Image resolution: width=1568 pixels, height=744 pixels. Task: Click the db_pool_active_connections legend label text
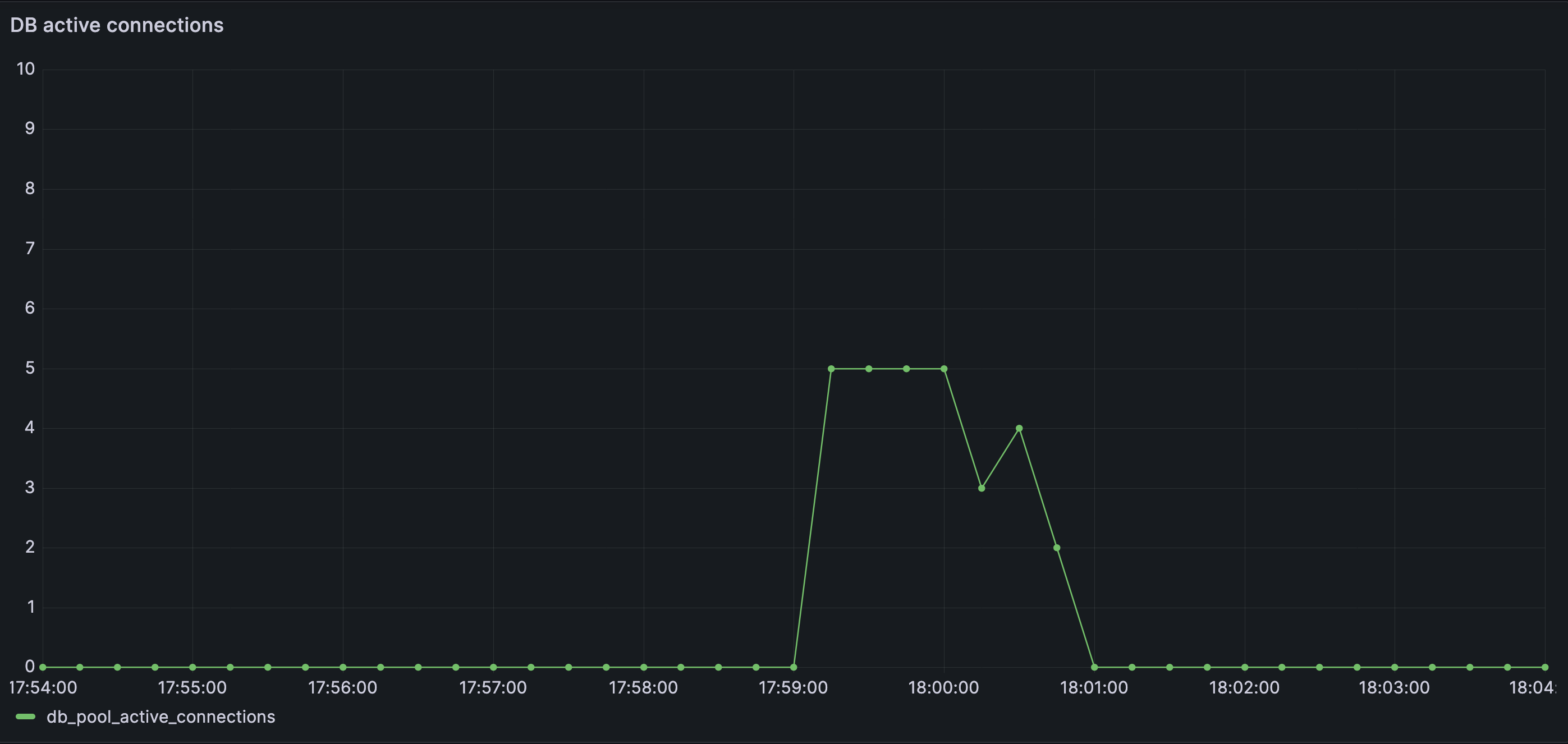[160, 717]
